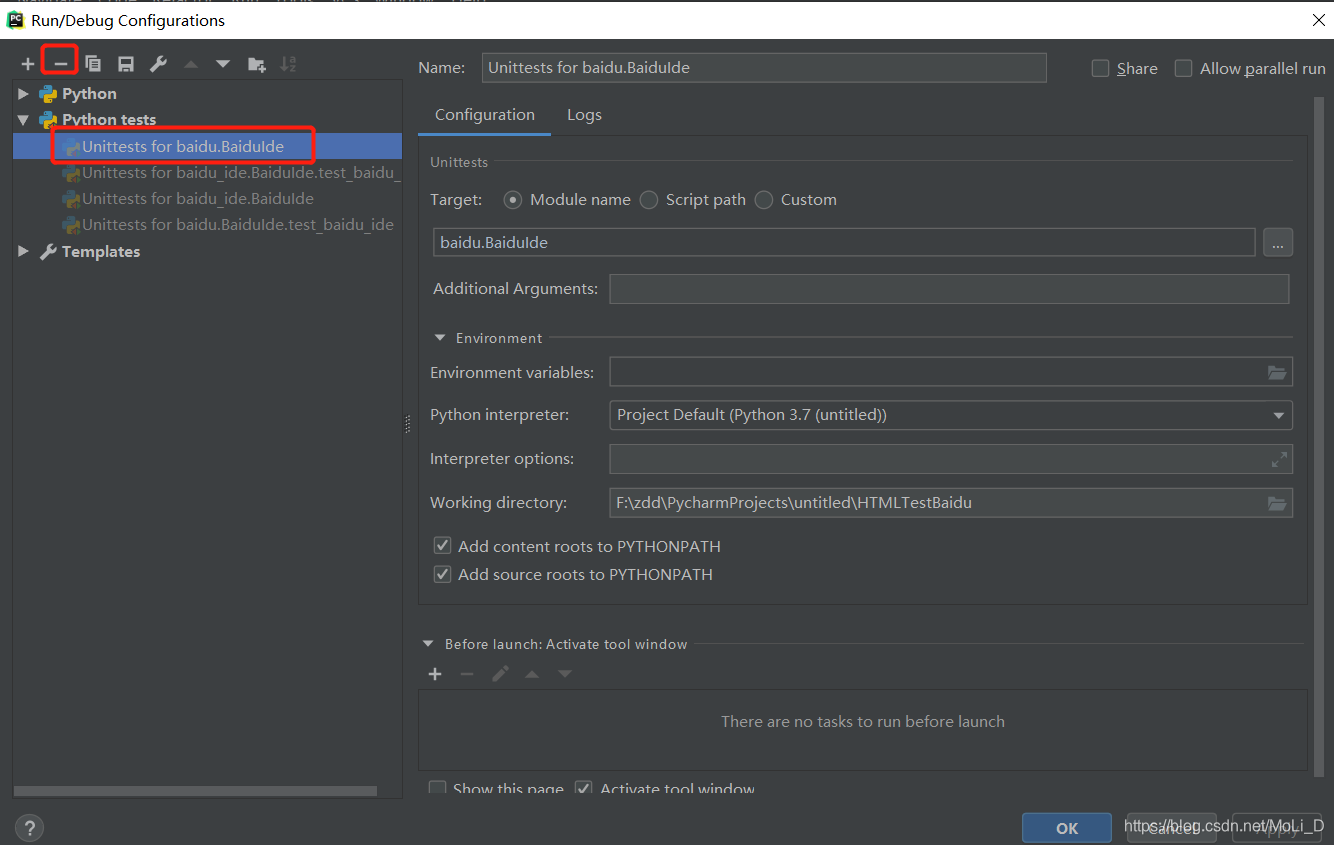Select the Python tests group label
The image size is (1334, 845).
pos(109,120)
